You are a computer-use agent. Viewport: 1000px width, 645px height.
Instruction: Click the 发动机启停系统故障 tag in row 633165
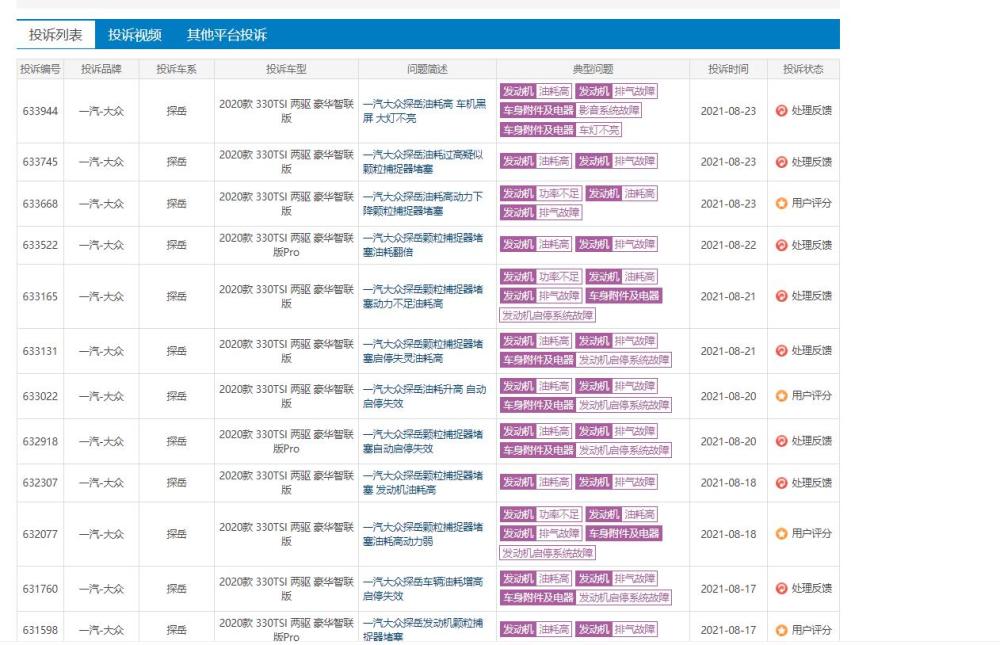coord(547,315)
